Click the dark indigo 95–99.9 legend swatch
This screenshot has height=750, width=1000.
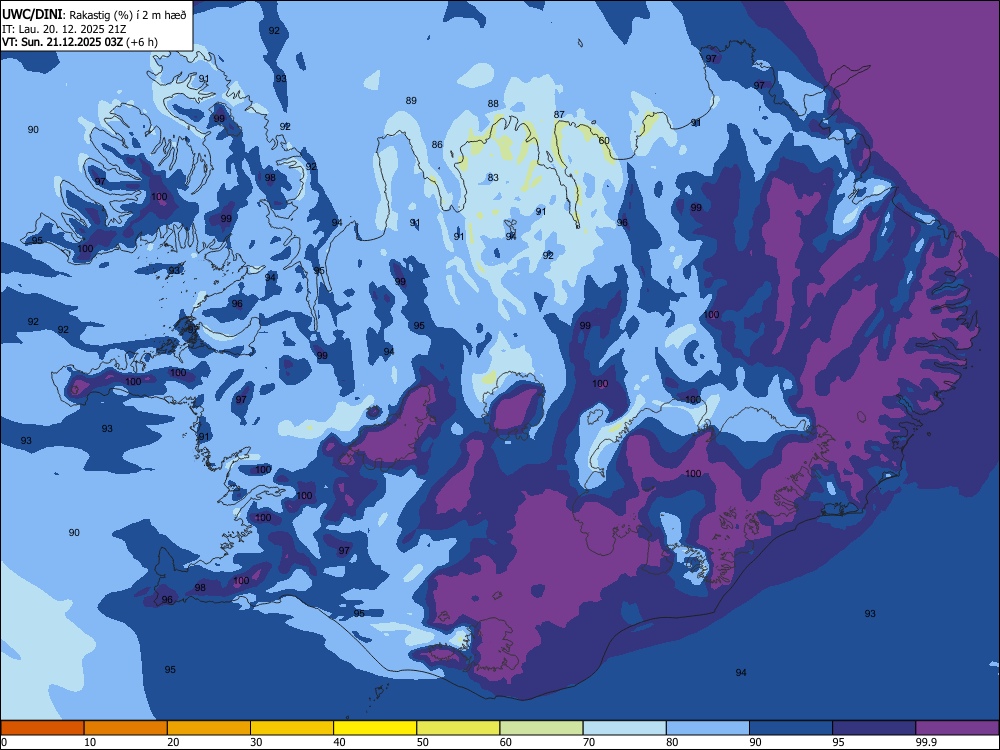(874, 728)
